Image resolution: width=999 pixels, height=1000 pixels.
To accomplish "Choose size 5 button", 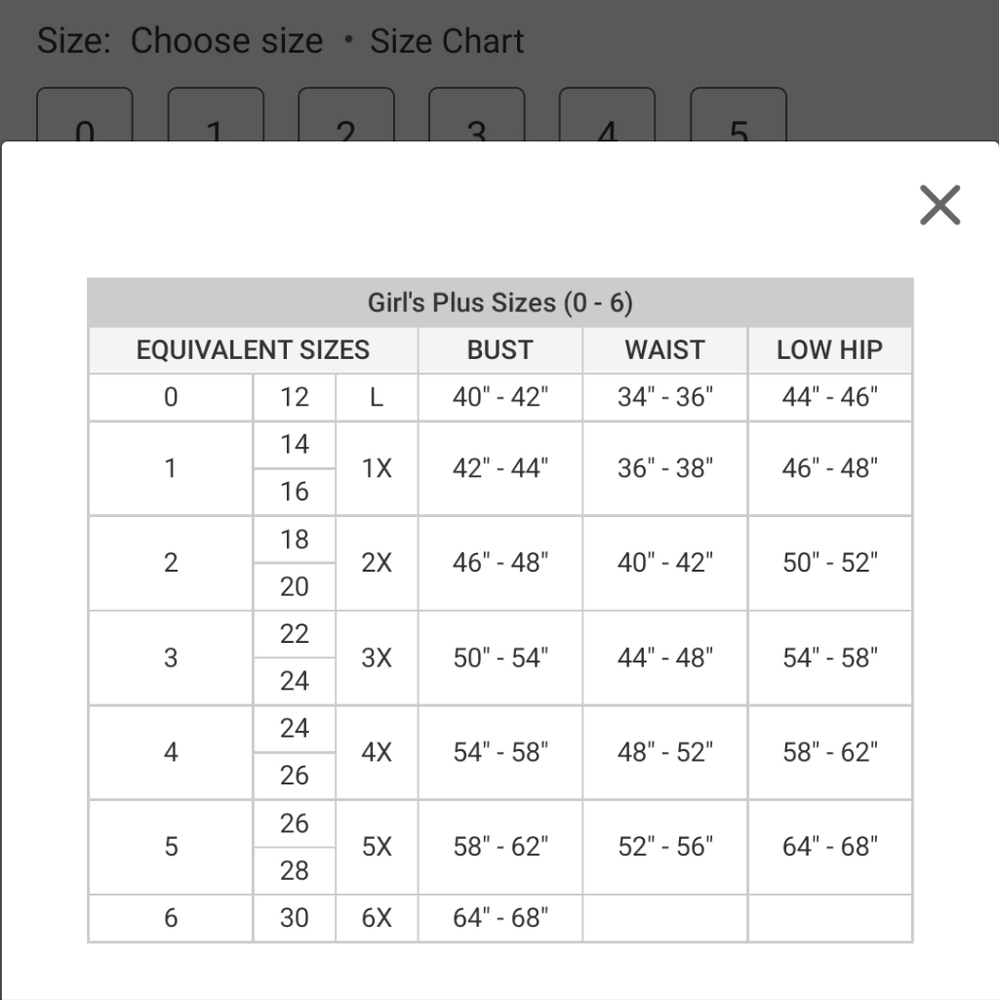I will pyautogui.click(x=738, y=115).
